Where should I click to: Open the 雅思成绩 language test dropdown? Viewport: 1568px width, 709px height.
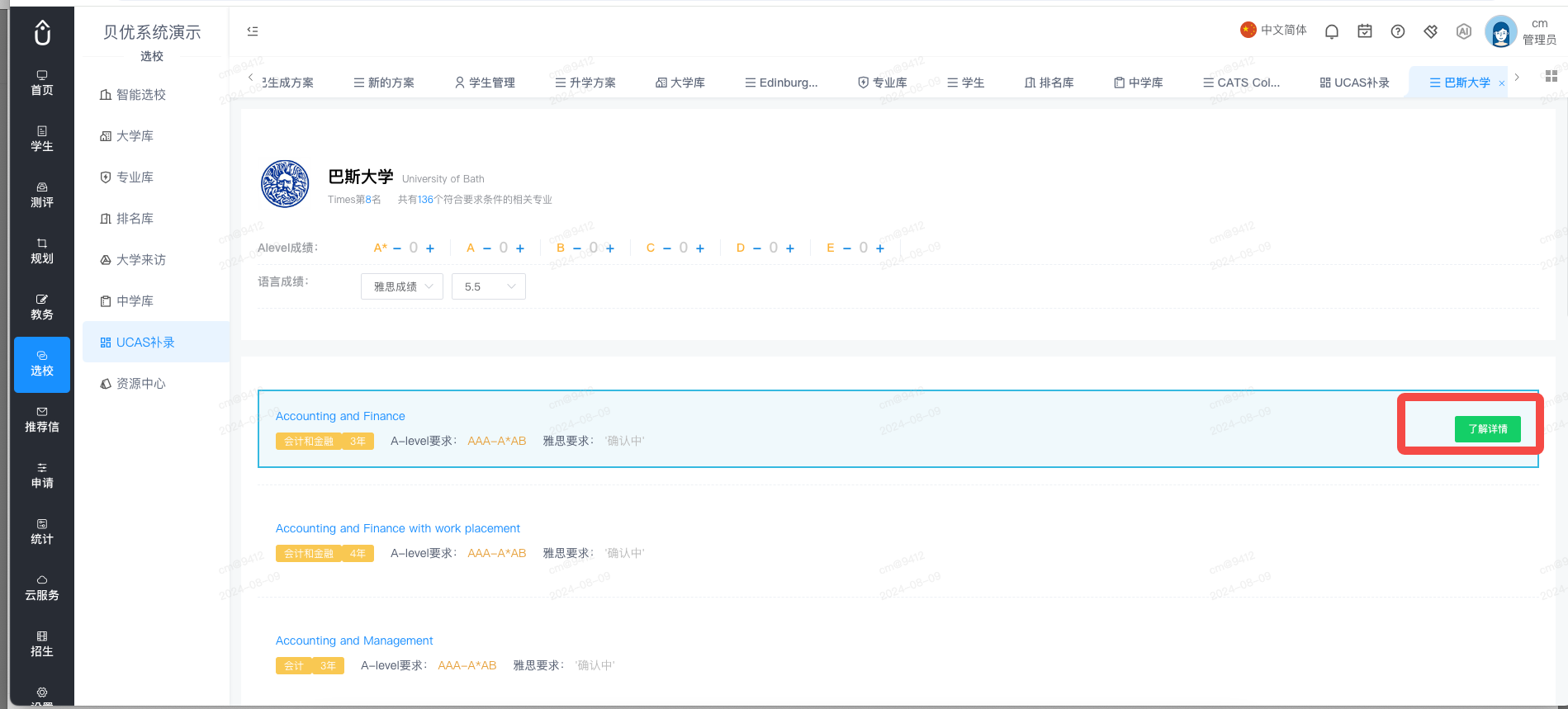402,286
